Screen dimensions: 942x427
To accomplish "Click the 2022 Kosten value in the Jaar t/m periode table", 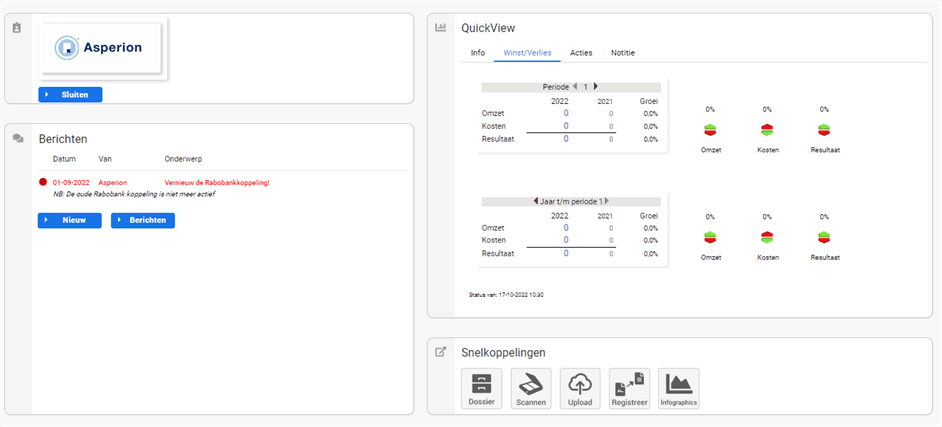I will [x=566, y=240].
